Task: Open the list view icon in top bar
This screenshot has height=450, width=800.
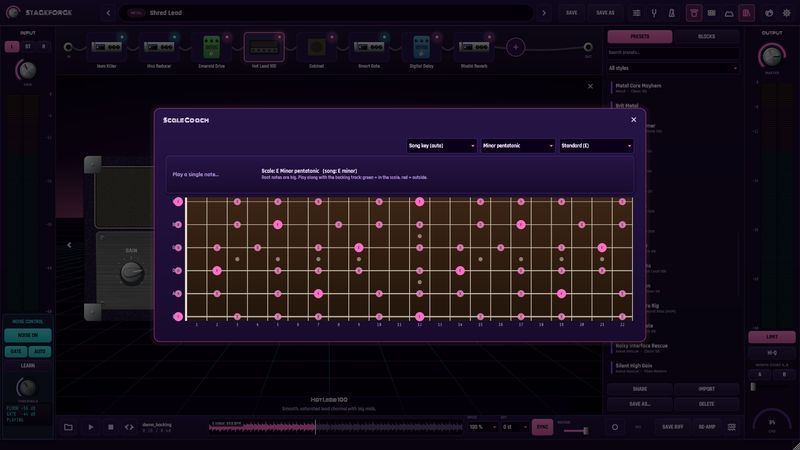Action: pyautogui.click(x=636, y=13)
